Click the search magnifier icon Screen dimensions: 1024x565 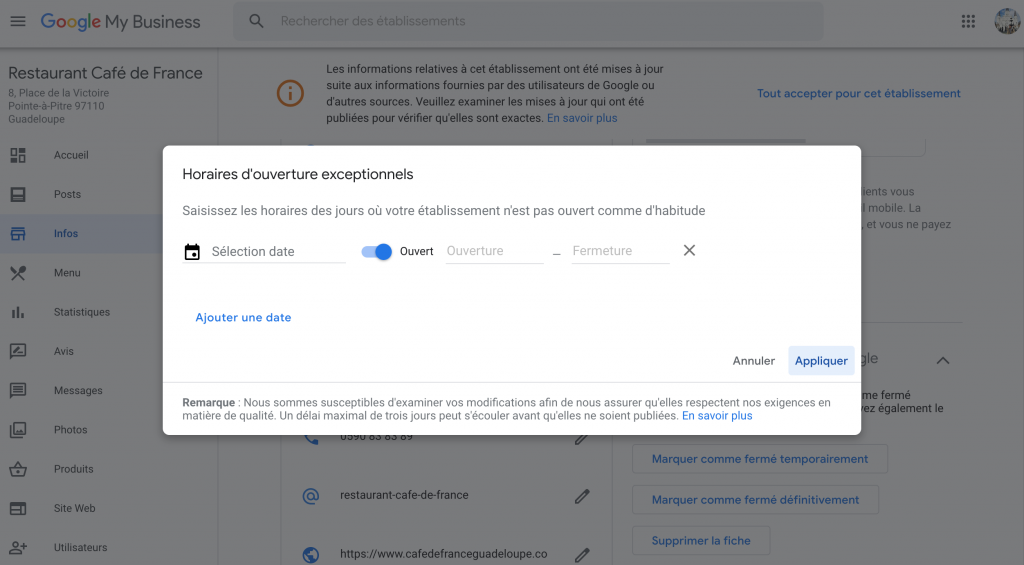pos(257,21)
